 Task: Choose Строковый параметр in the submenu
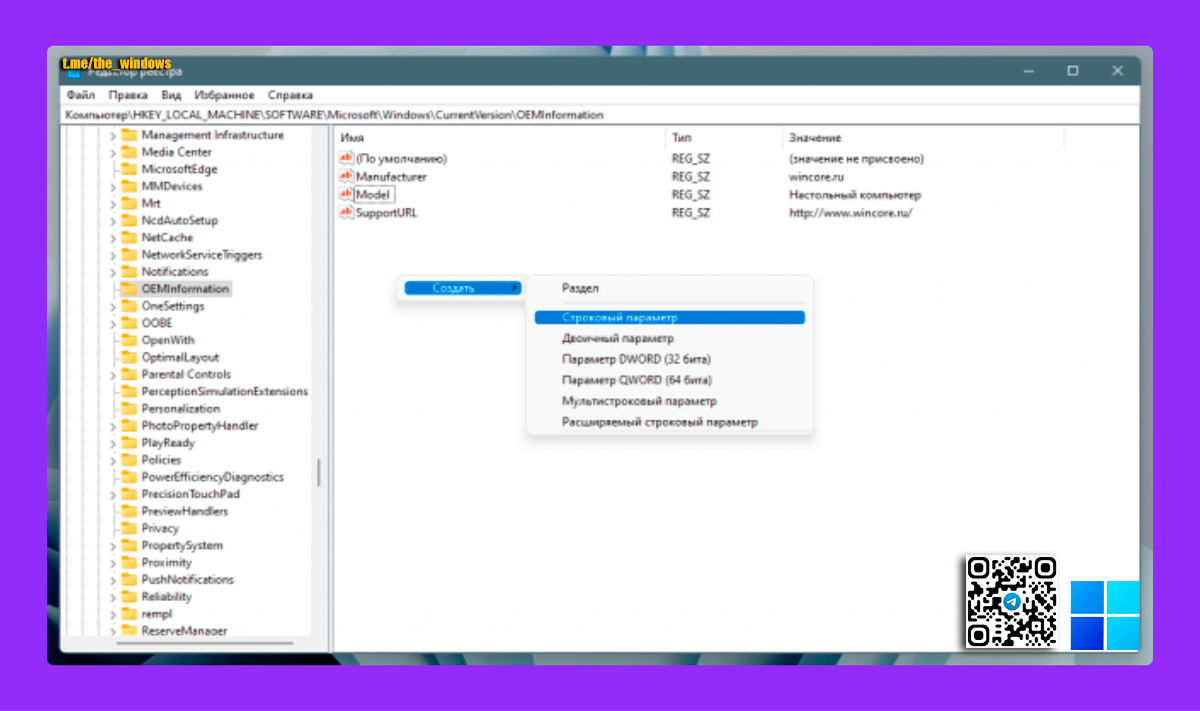tap(669, 317)
